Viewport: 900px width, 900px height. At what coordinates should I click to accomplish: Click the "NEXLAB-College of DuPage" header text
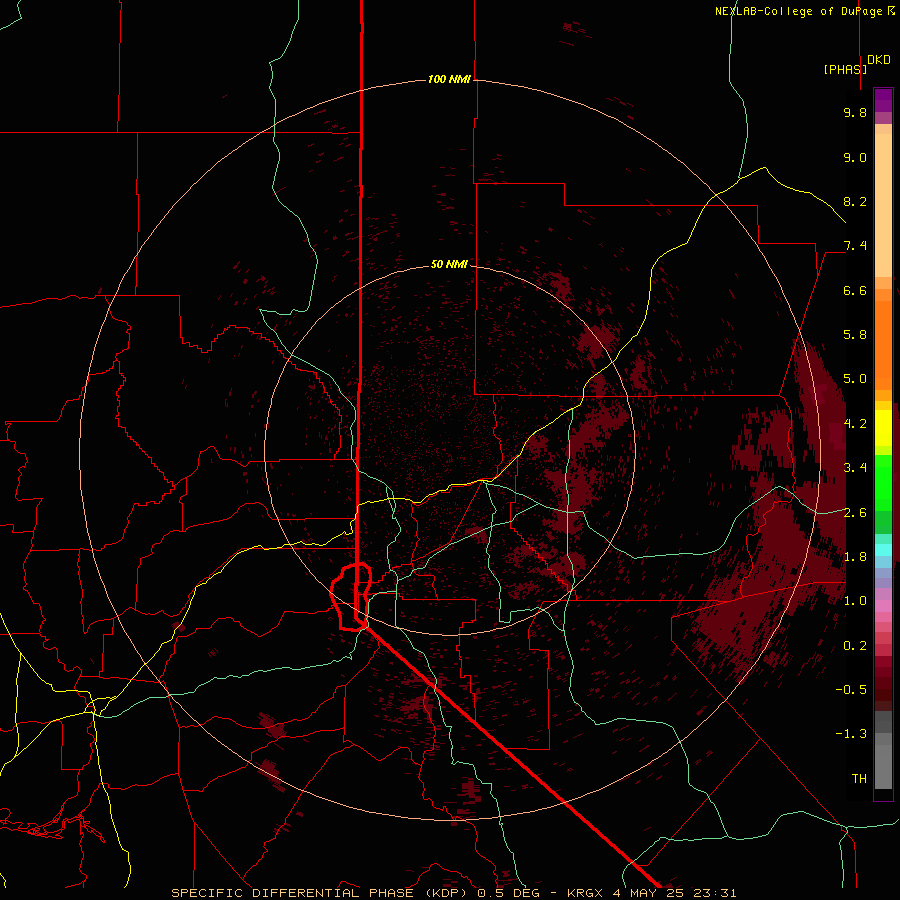coord(800,11)
